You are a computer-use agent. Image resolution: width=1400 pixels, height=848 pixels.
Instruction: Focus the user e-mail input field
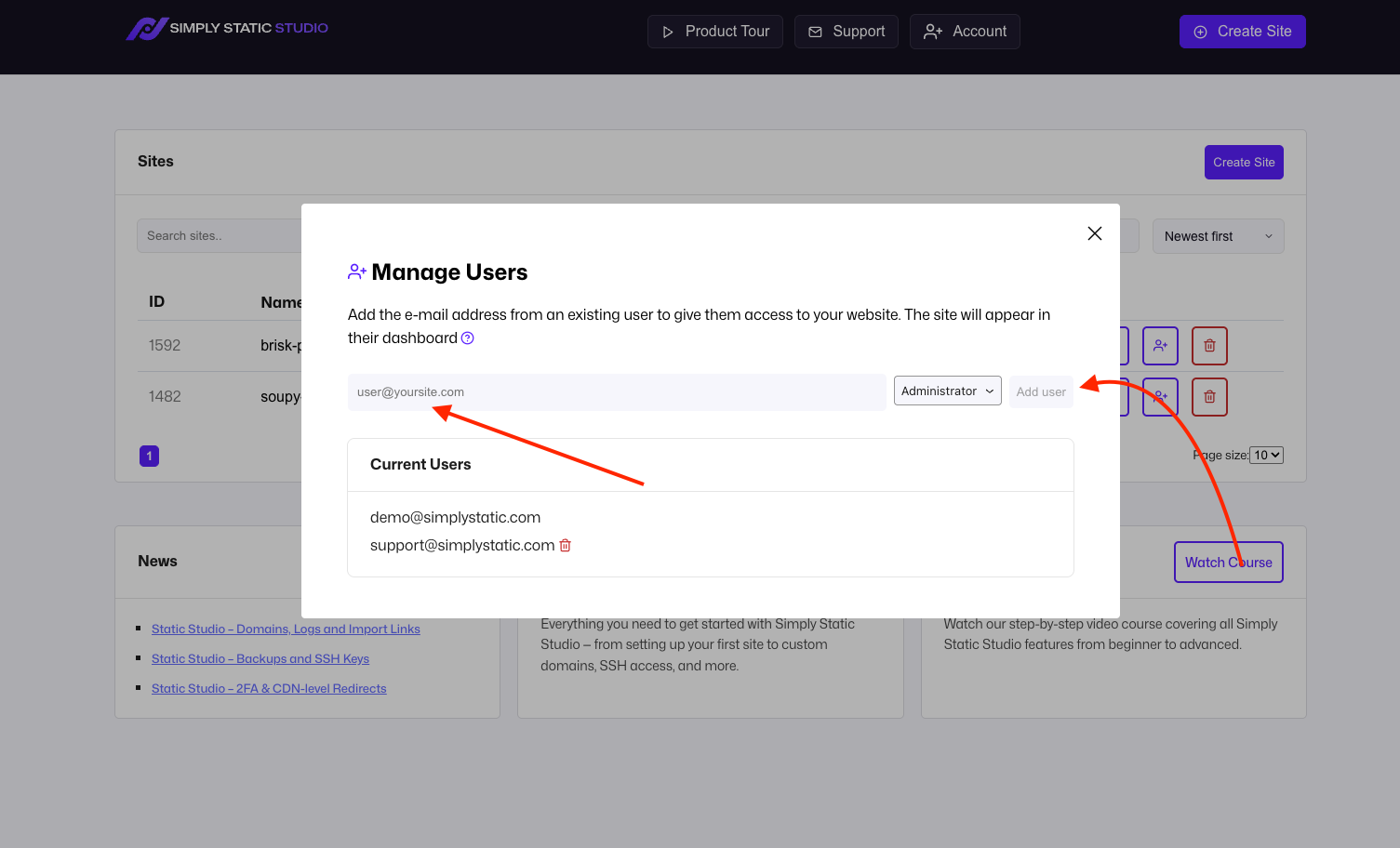coord(617,392)
